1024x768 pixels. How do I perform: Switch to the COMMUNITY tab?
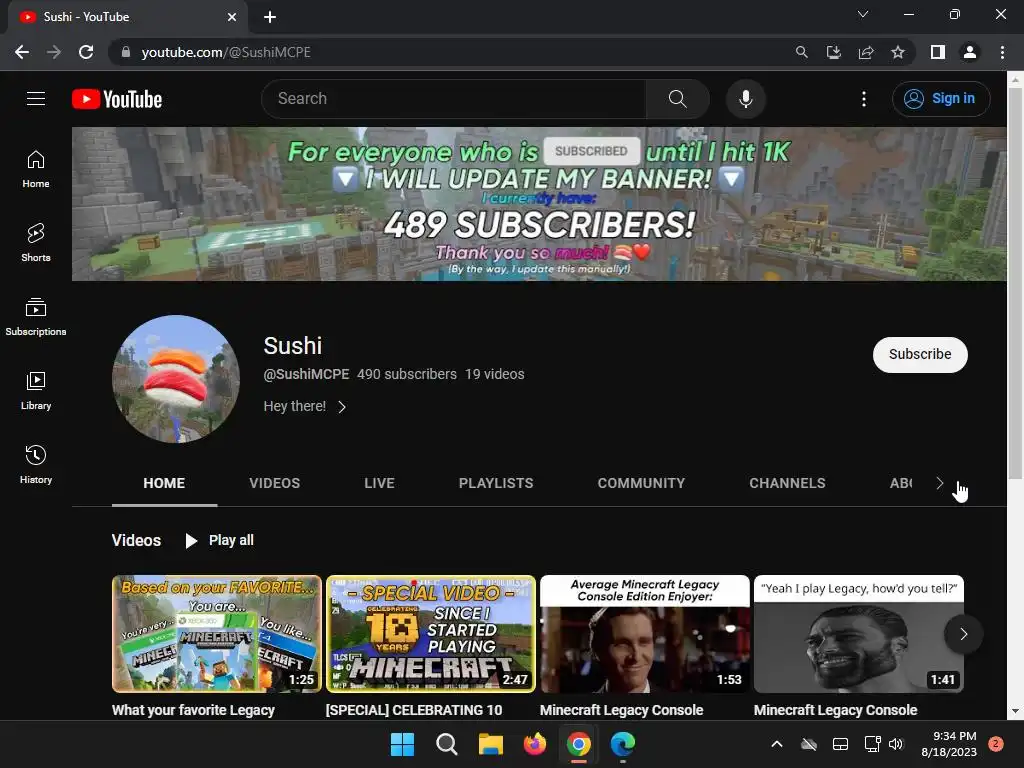click(x=641, y=483)
